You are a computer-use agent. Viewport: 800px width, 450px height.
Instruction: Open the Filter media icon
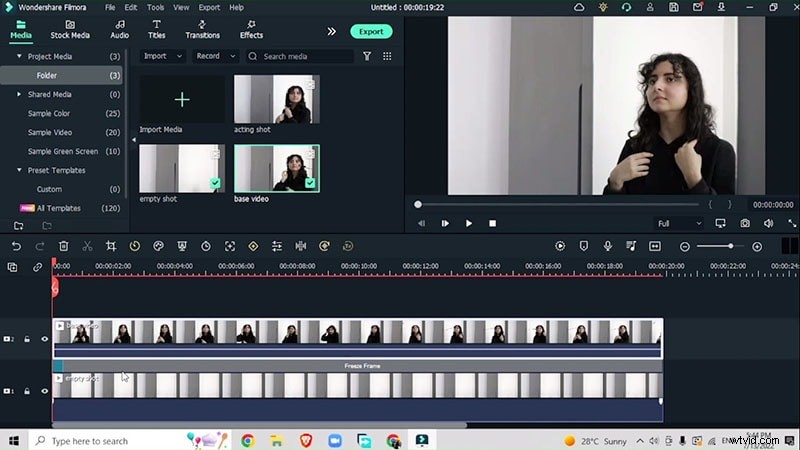click(367, 56)
